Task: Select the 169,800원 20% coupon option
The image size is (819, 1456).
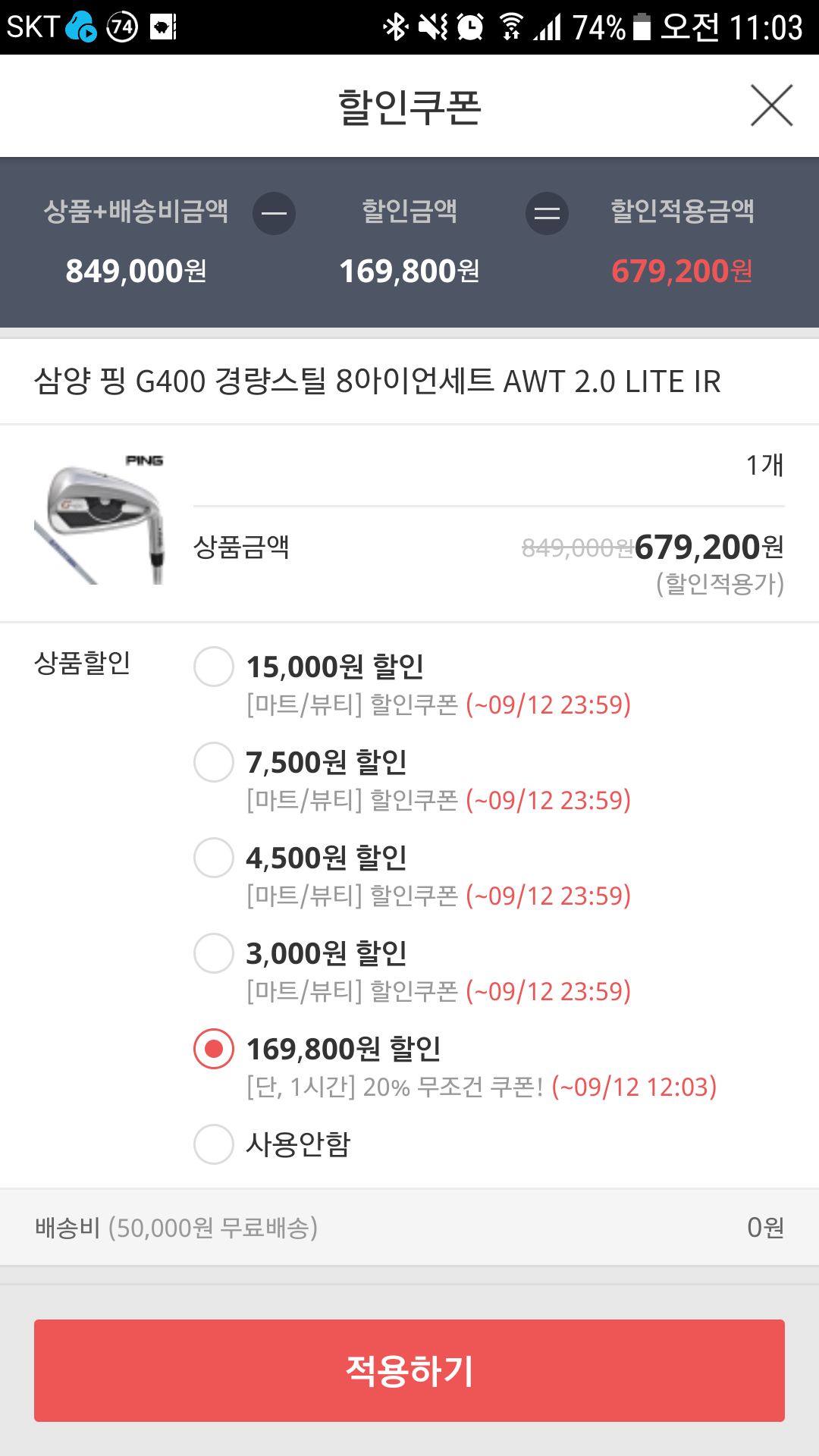Action: [x=214, y=1049]
